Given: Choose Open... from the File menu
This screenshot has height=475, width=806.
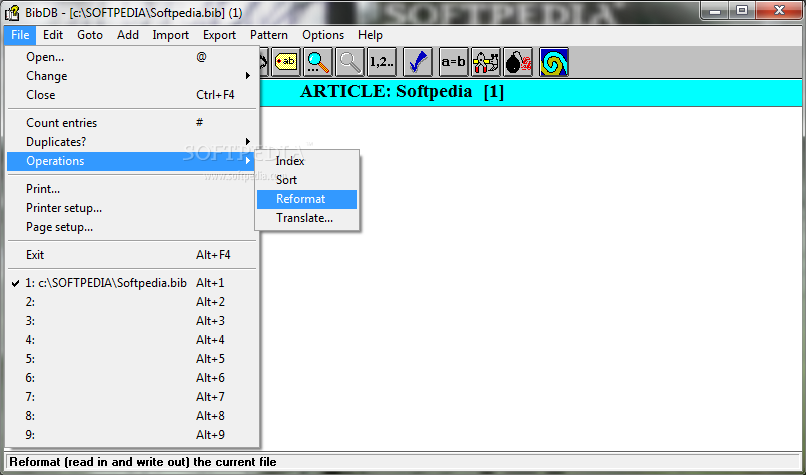Looking at the screenshot, I should (x=132, y=57).
